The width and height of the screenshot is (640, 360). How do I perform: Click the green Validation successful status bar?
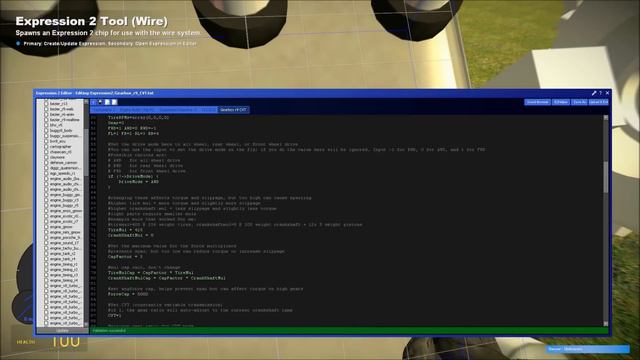coord(349,330)
